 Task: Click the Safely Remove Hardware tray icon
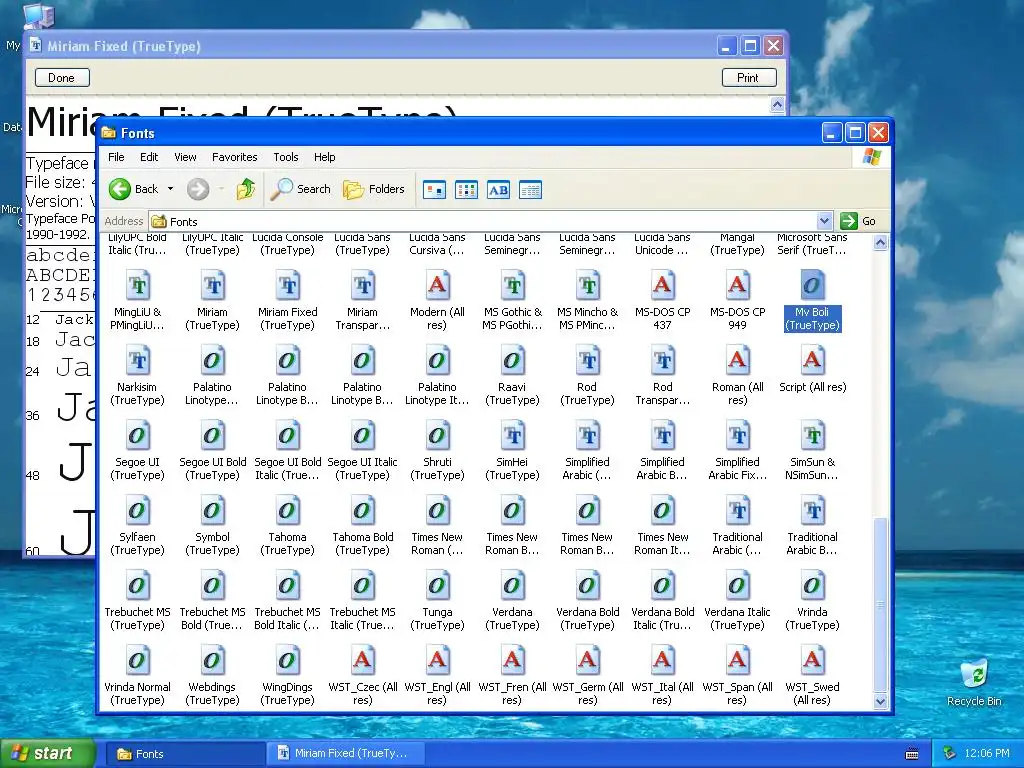point(950,754)
